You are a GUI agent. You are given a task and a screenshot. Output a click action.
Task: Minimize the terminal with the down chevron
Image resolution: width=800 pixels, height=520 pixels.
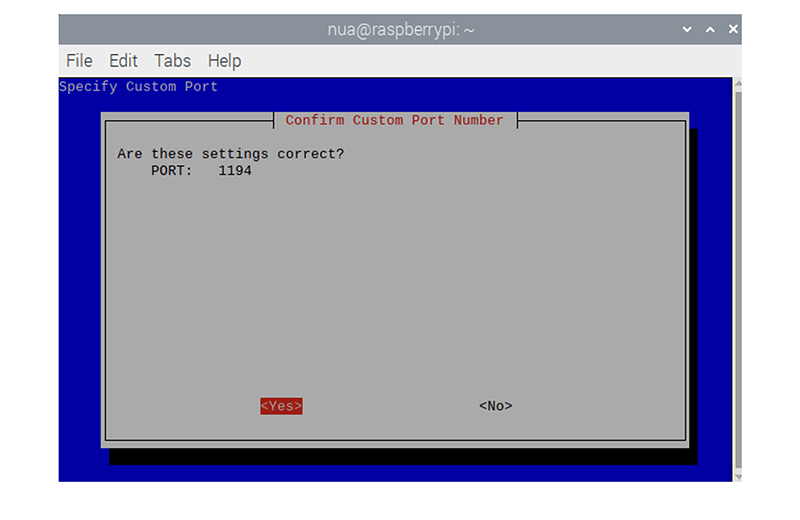(687, 30)
